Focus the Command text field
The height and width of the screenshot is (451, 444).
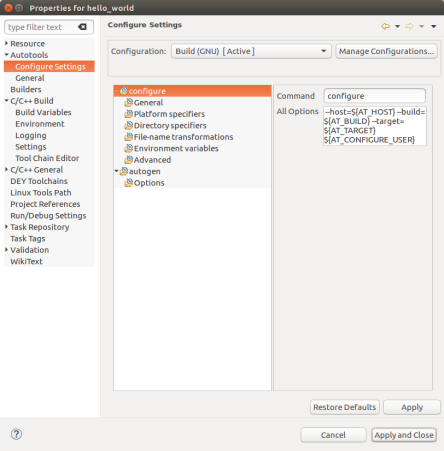tap(375, 96)
